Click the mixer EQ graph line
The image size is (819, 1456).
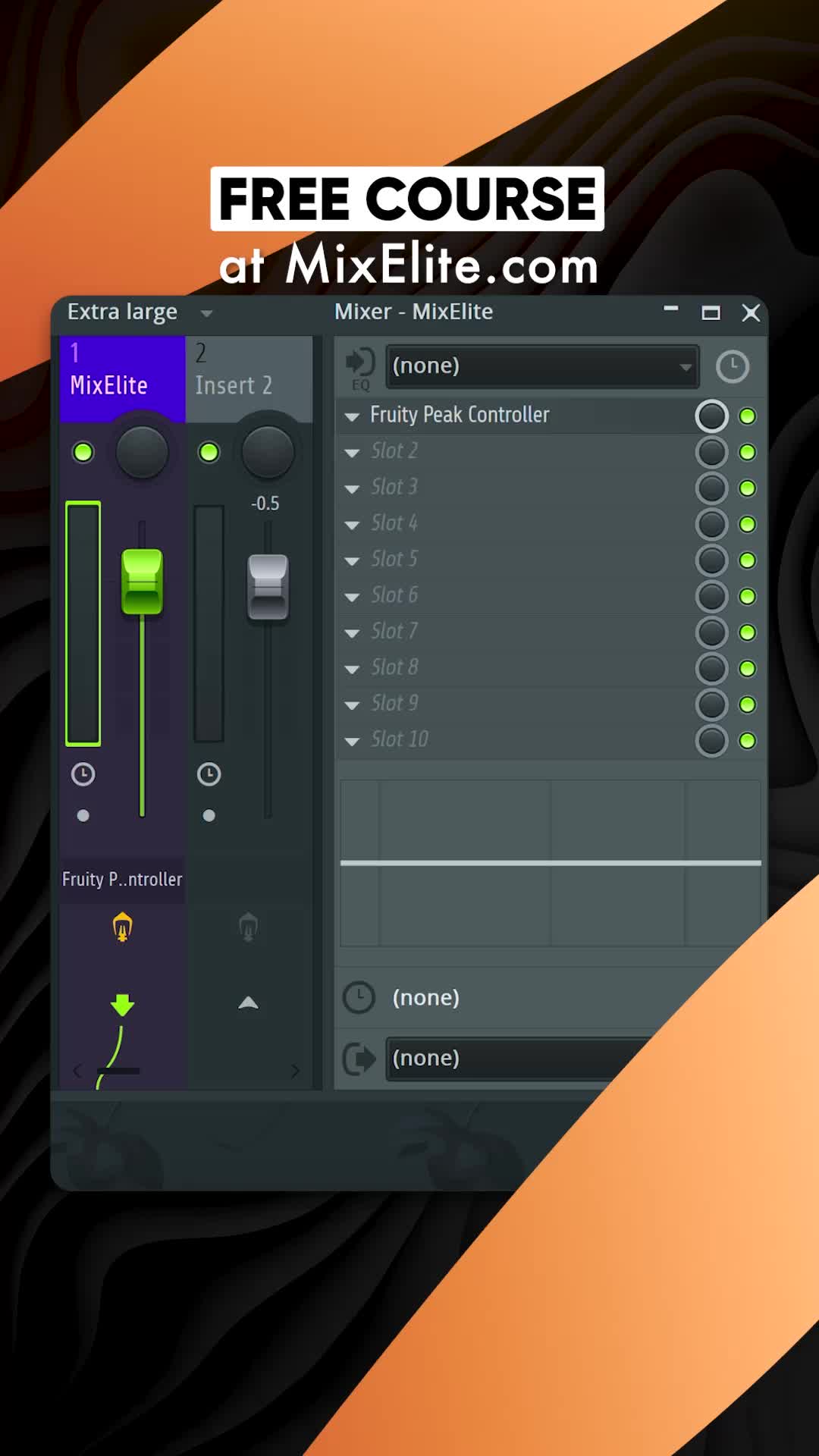tap(551, 863)
